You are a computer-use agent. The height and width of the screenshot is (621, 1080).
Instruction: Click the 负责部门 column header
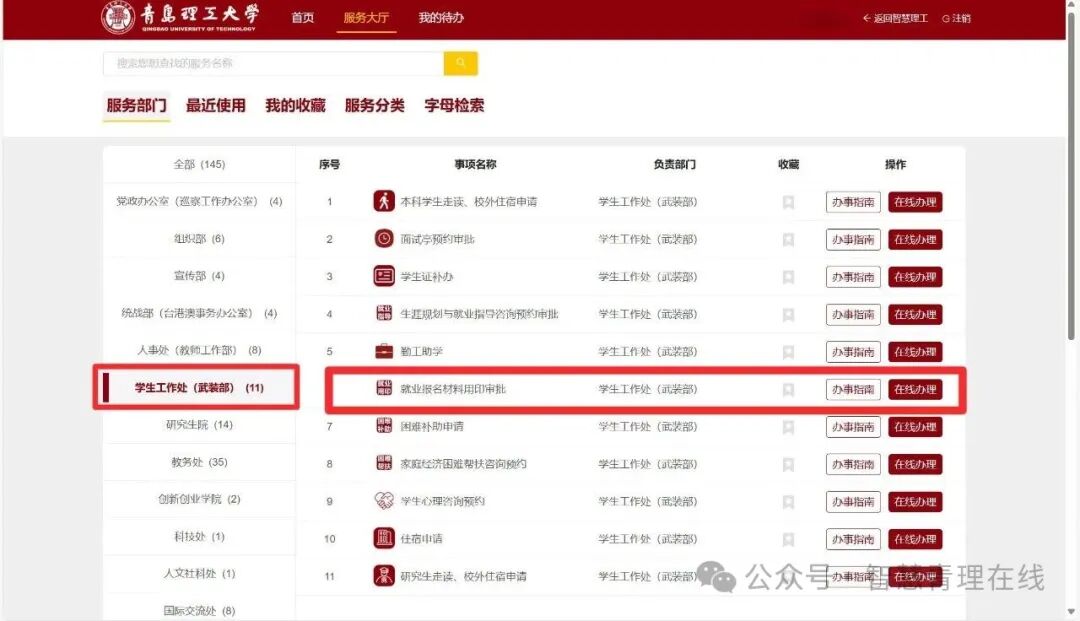(674, 164)
